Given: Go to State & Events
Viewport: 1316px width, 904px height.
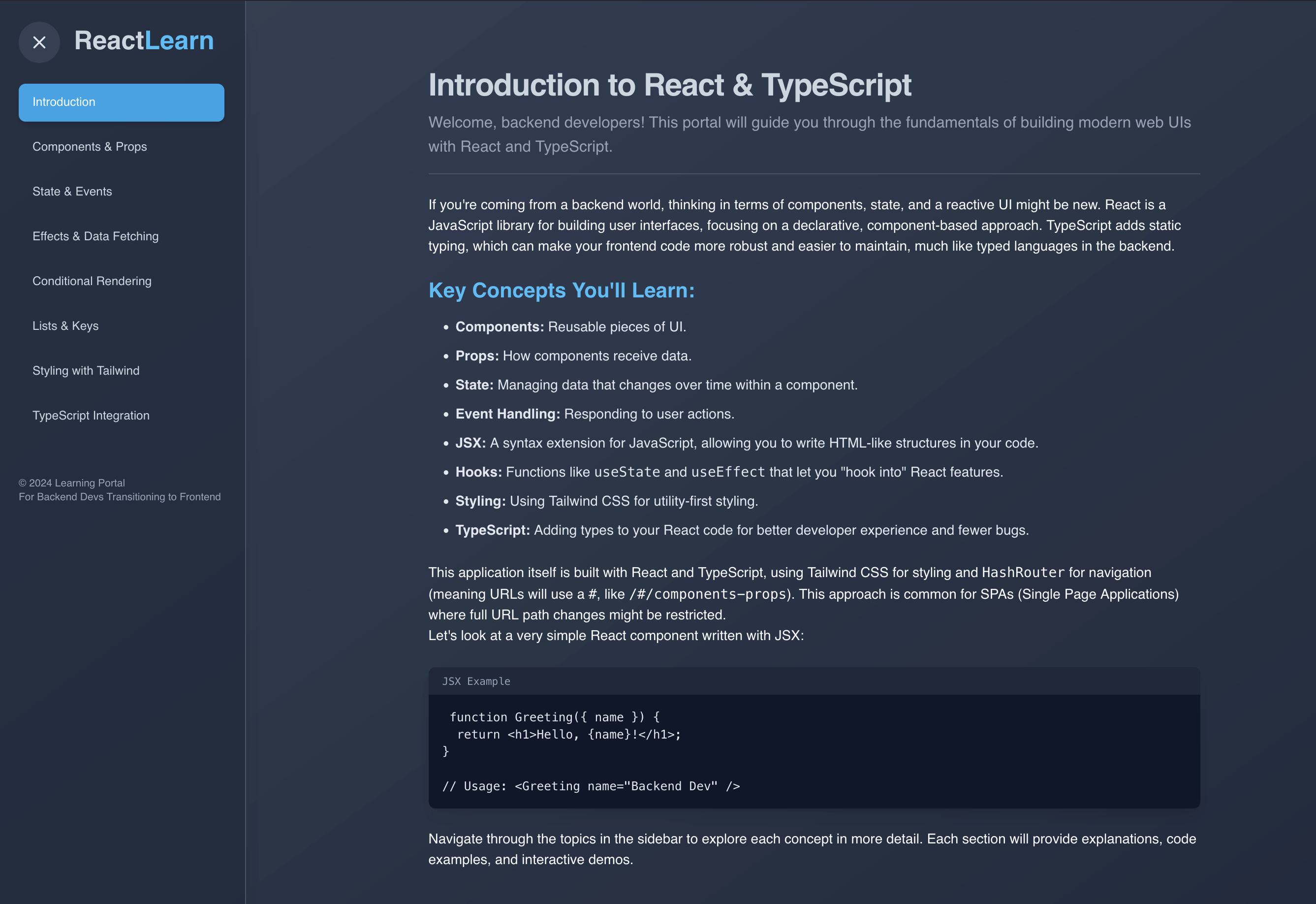Looking at the screenshot, I should coord(72,192).
